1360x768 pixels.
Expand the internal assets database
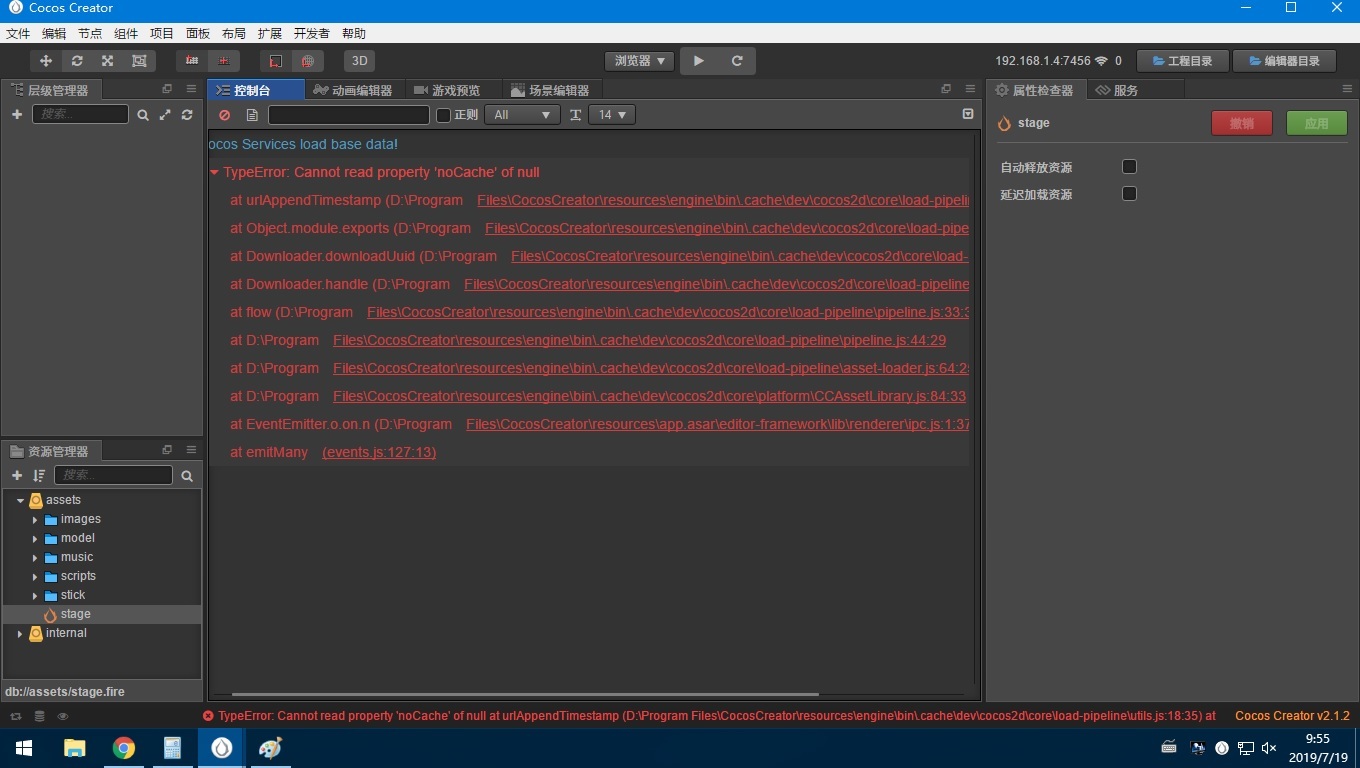pyautogui.click(x=20, y=634)
